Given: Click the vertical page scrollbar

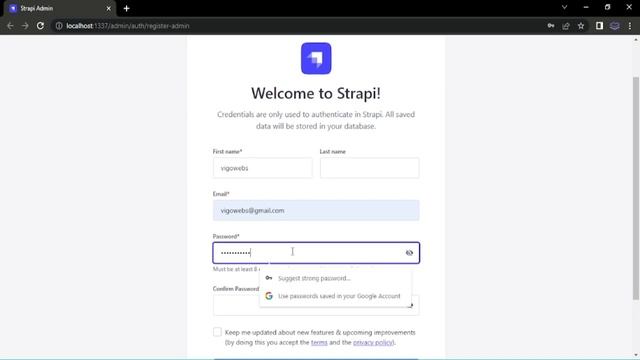Looking at the screenshot, I should [636, 189].
